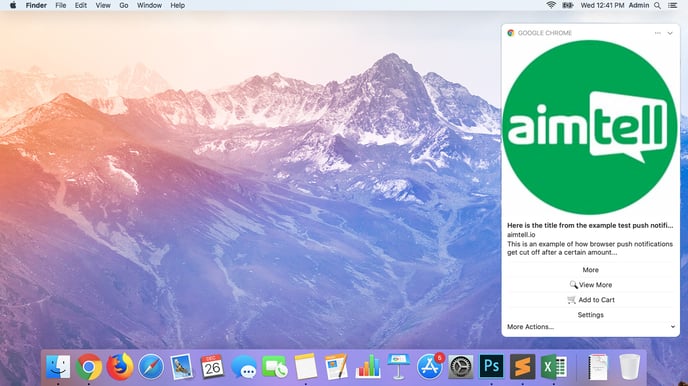Open the Go menu

(x=124, y=5)
